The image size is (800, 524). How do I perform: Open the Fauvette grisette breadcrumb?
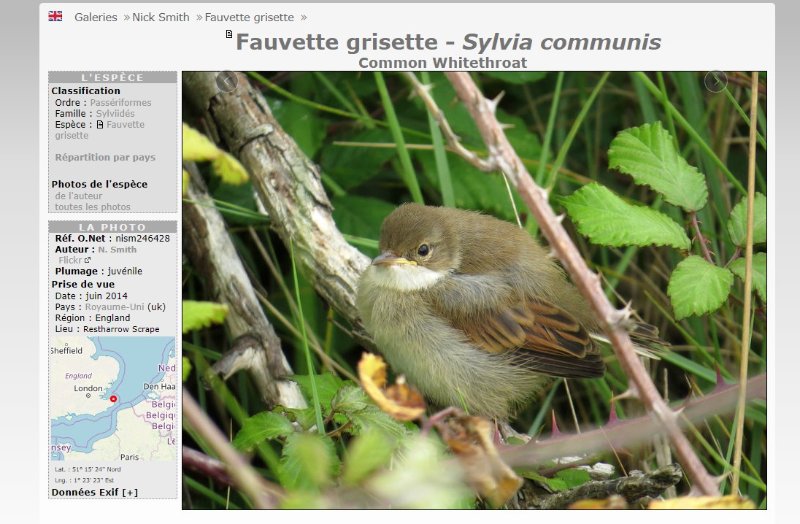[x=249, y=17]
